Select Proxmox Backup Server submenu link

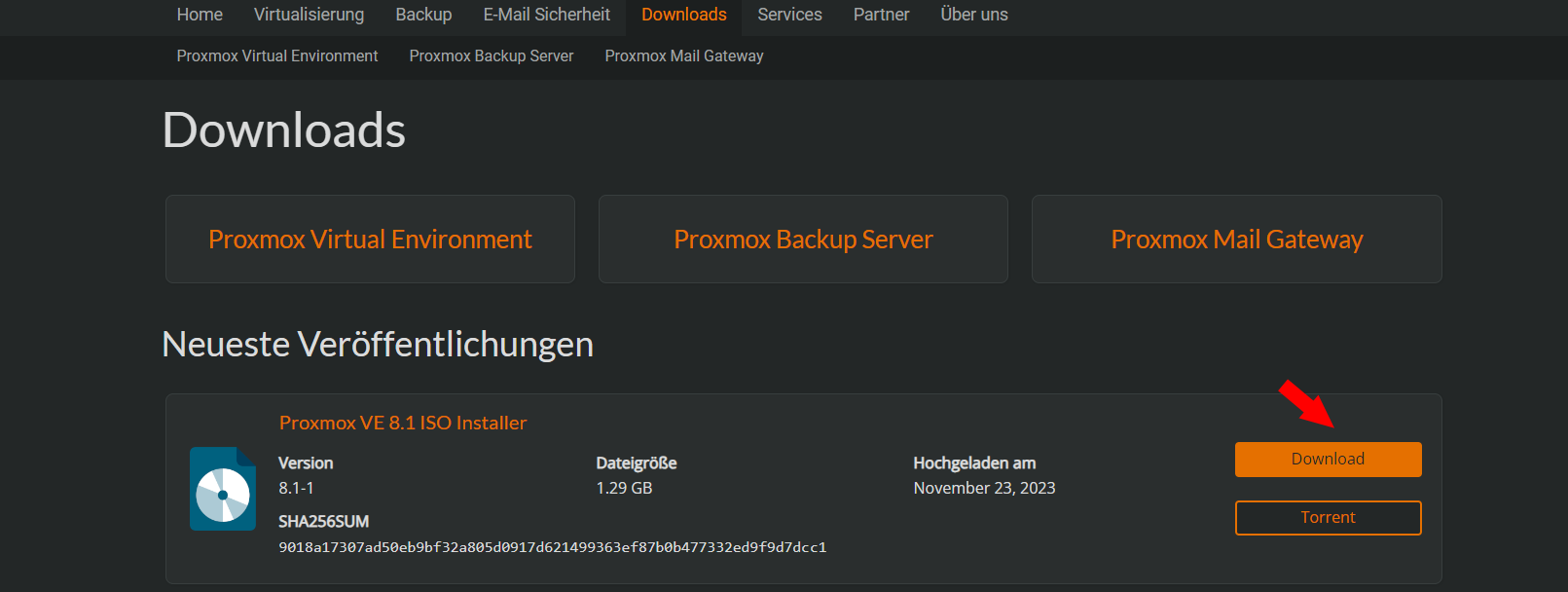pos(492,56)
